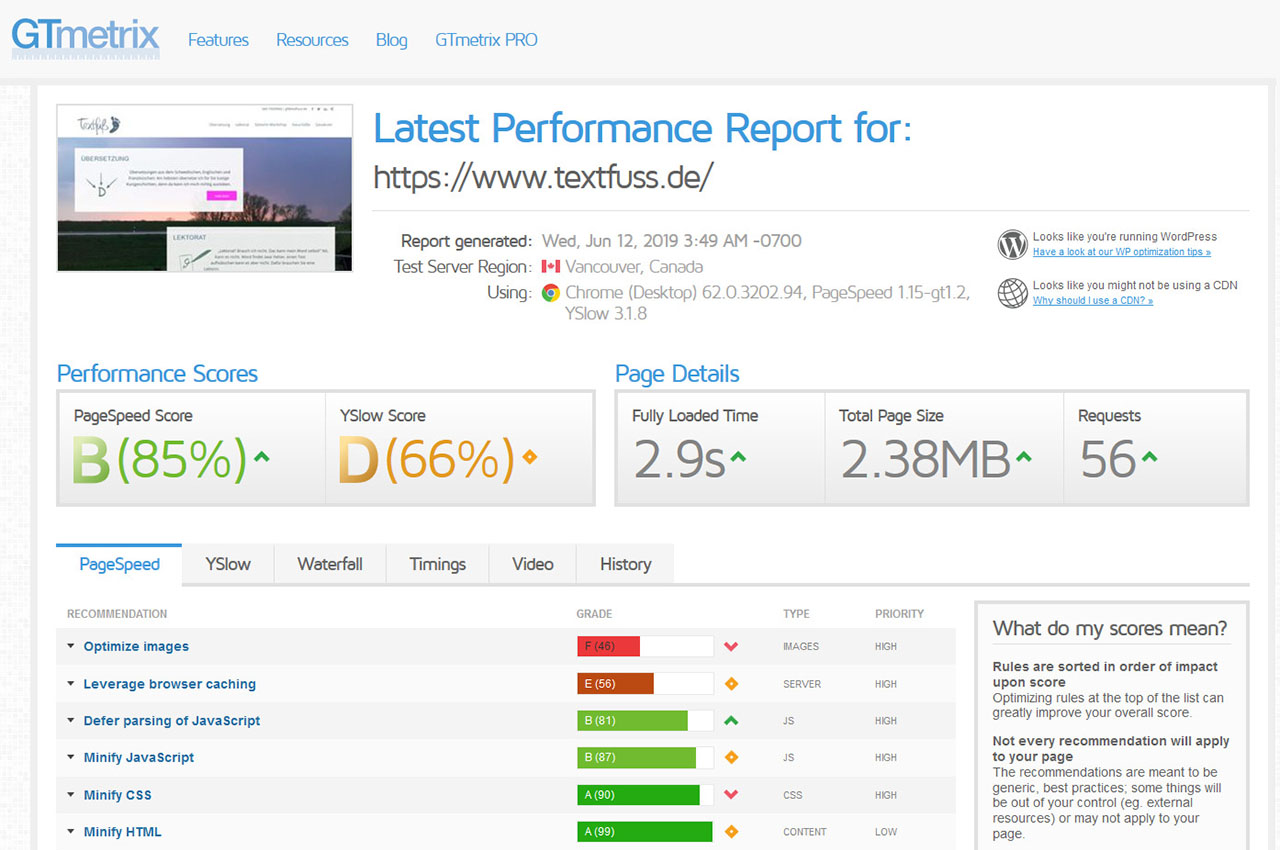Click the YSlow Score D(66%) value
Screen dimensions: 1280x850
[427, 459]
